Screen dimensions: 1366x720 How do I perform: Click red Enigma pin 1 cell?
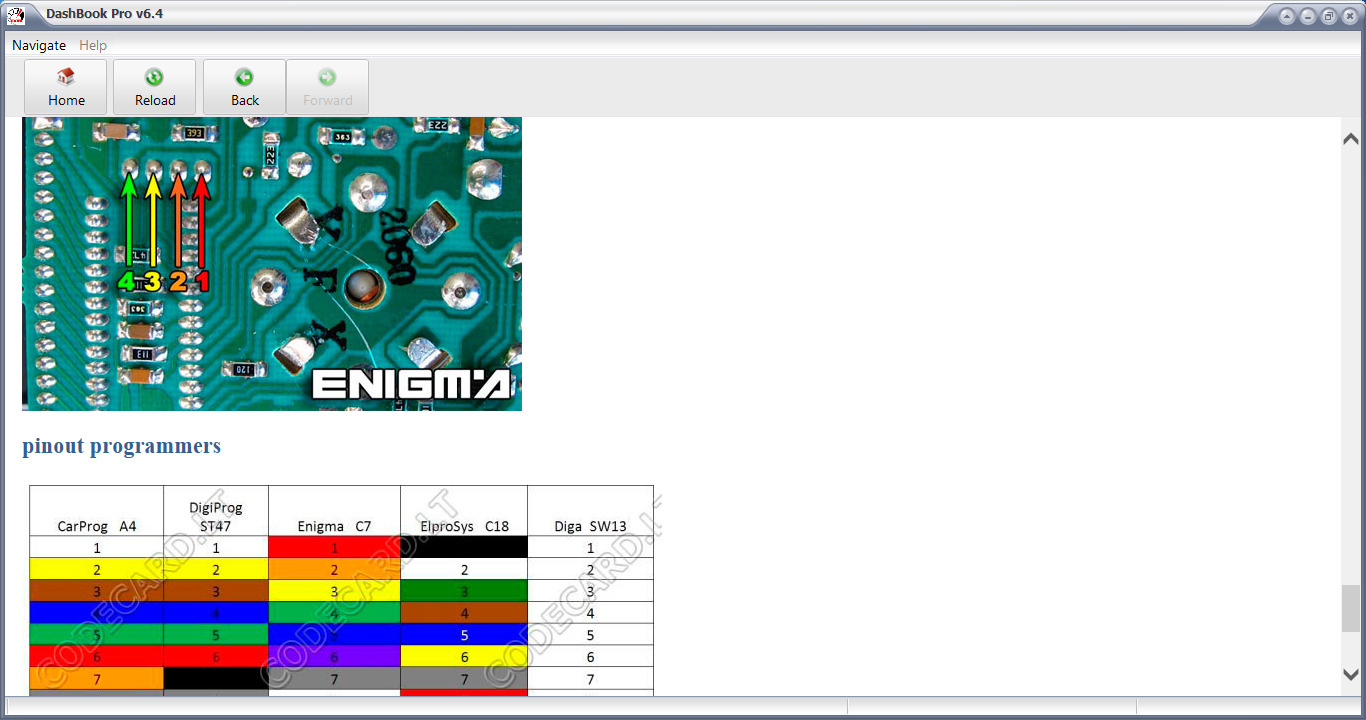pyautogui.click(x=334, y=548)
